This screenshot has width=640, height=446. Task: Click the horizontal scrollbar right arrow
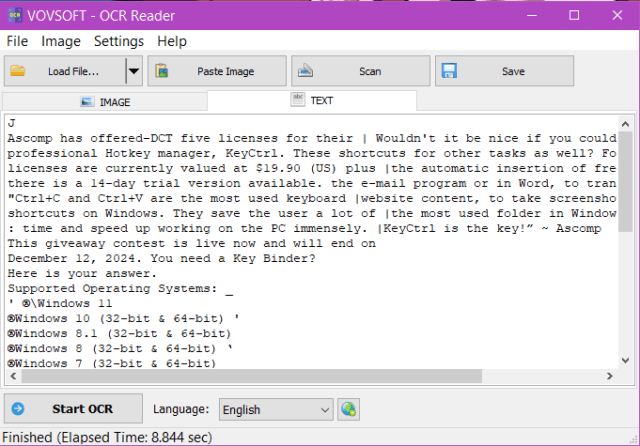(610, 376)
